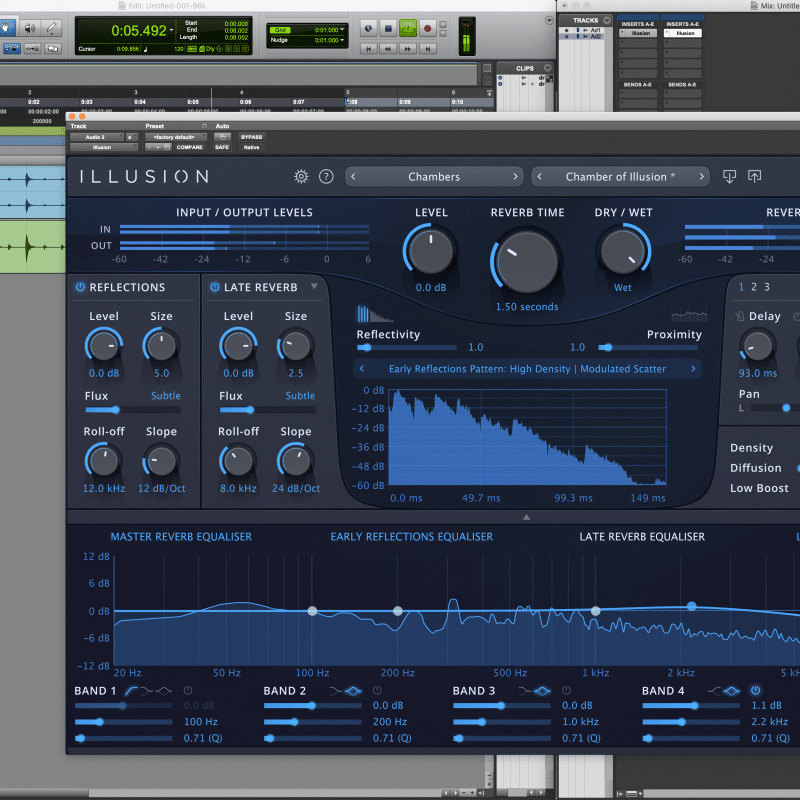Viewport: 800px width, 800px height.
Task: Select the Pro Tools Grabber hand tool
Action: pos(8,28)
